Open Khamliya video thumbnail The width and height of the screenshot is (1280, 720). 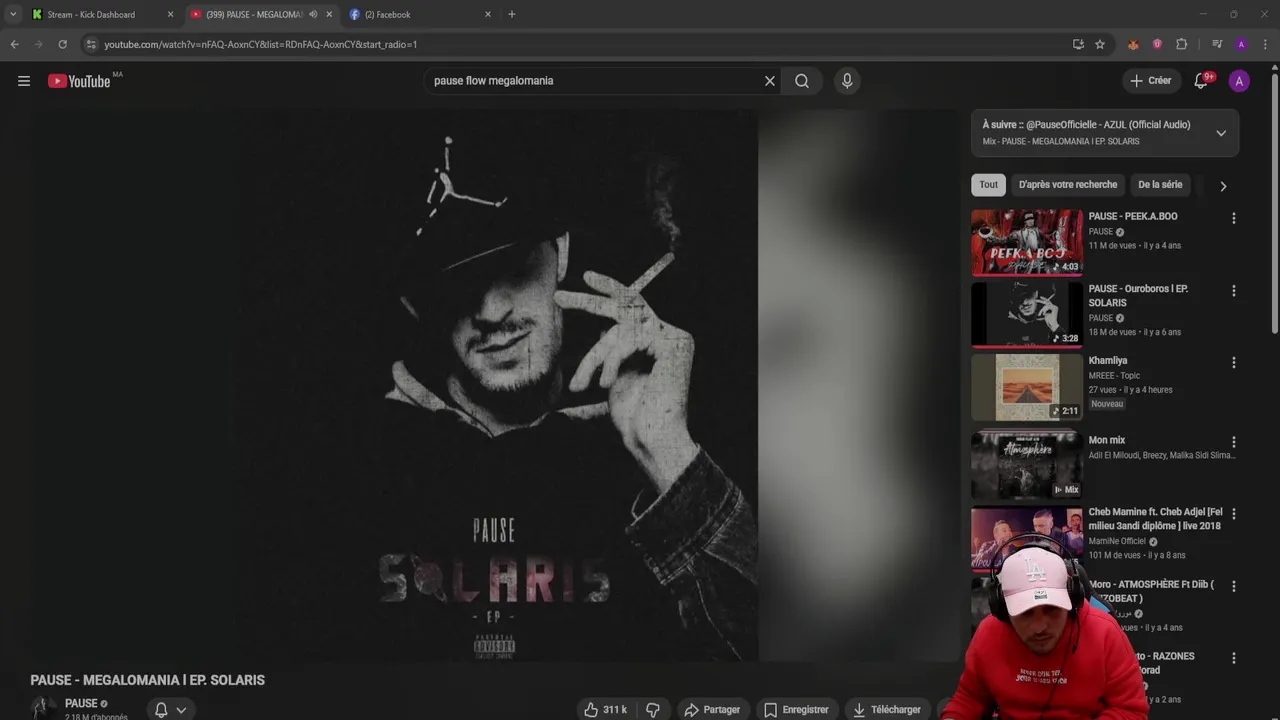(x=1027, y=387)
